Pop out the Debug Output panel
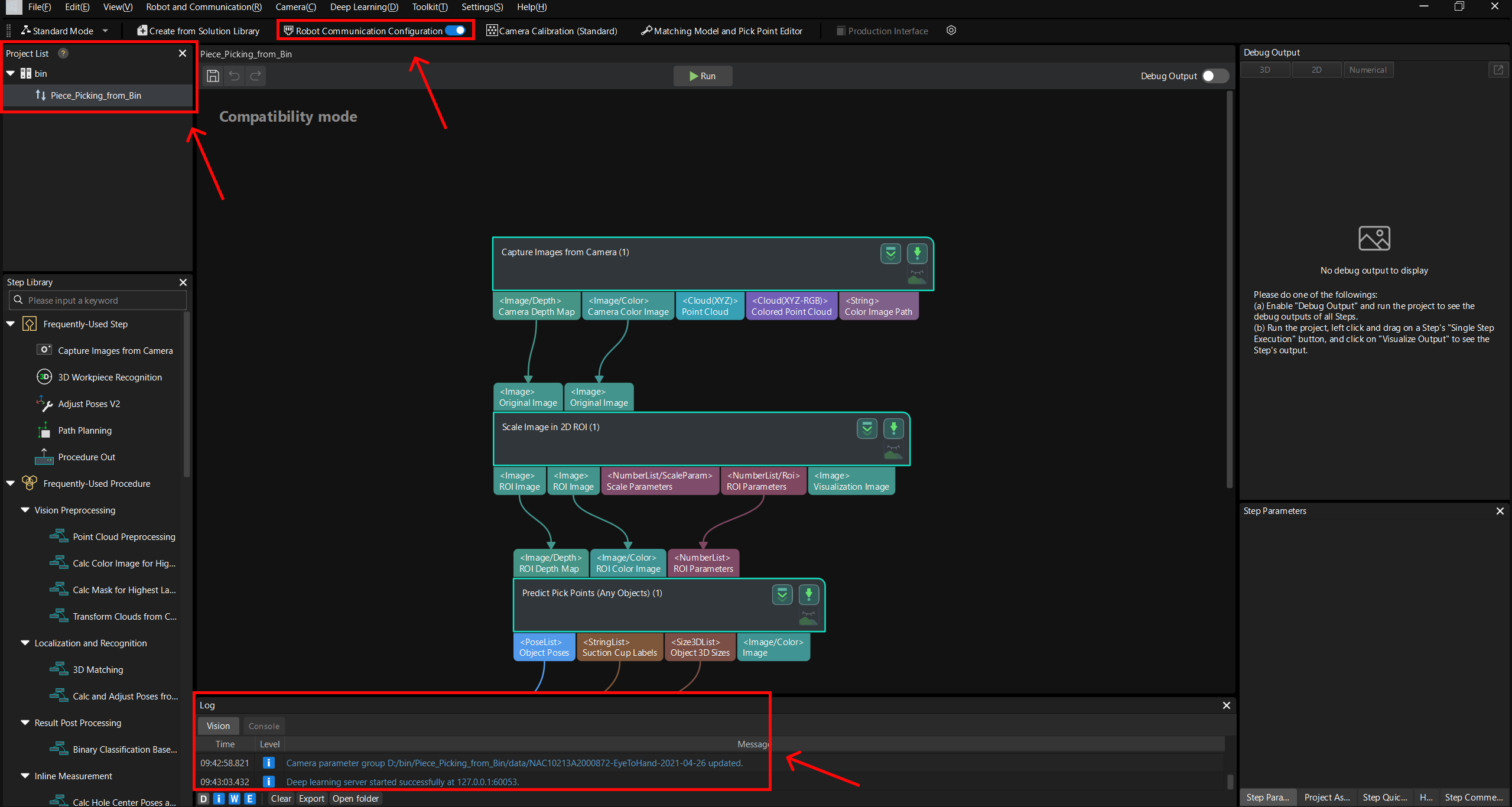Image resolution: width=1512 pixels, height=807 pixels. [x=1498, y=70]
